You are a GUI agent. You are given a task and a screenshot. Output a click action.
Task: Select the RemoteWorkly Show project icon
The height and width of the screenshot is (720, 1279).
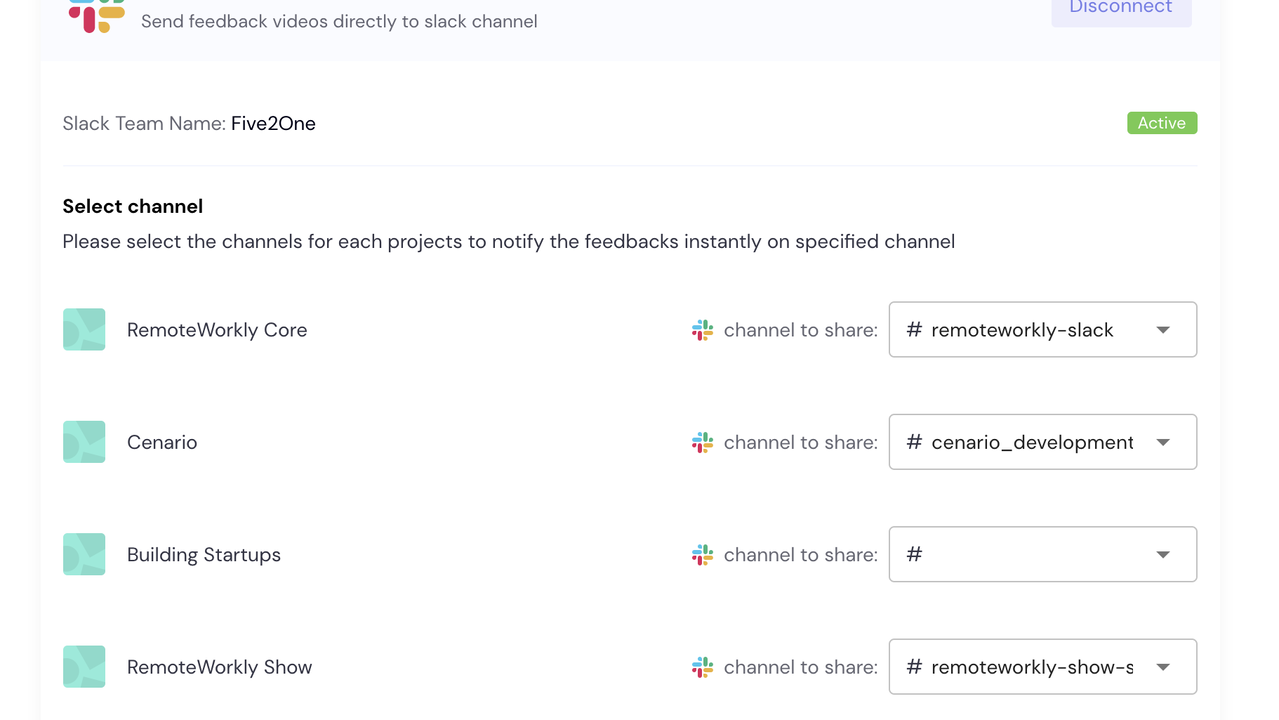(84, 667)
